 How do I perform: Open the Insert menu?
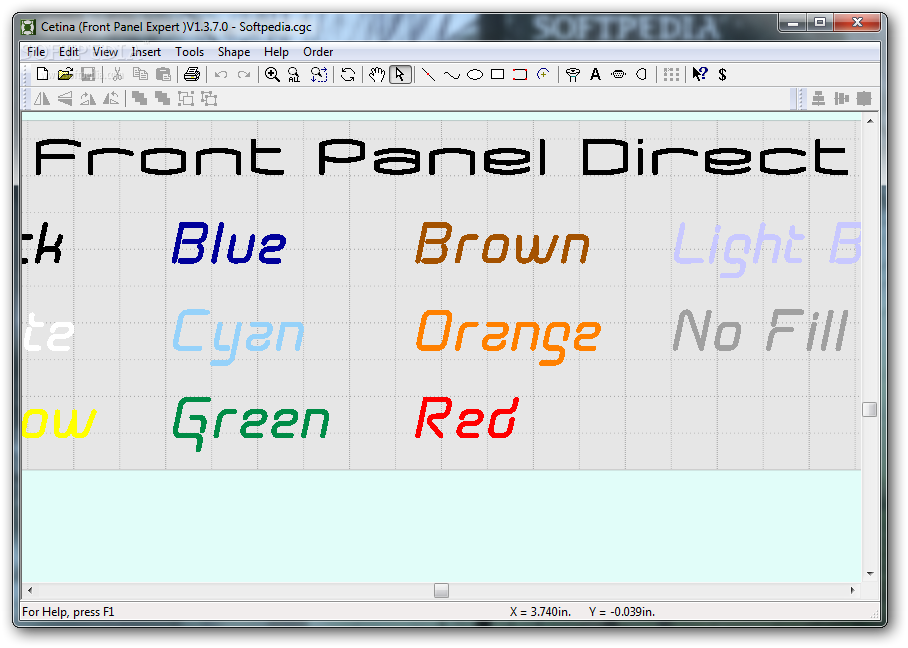(x=146, y=52)
